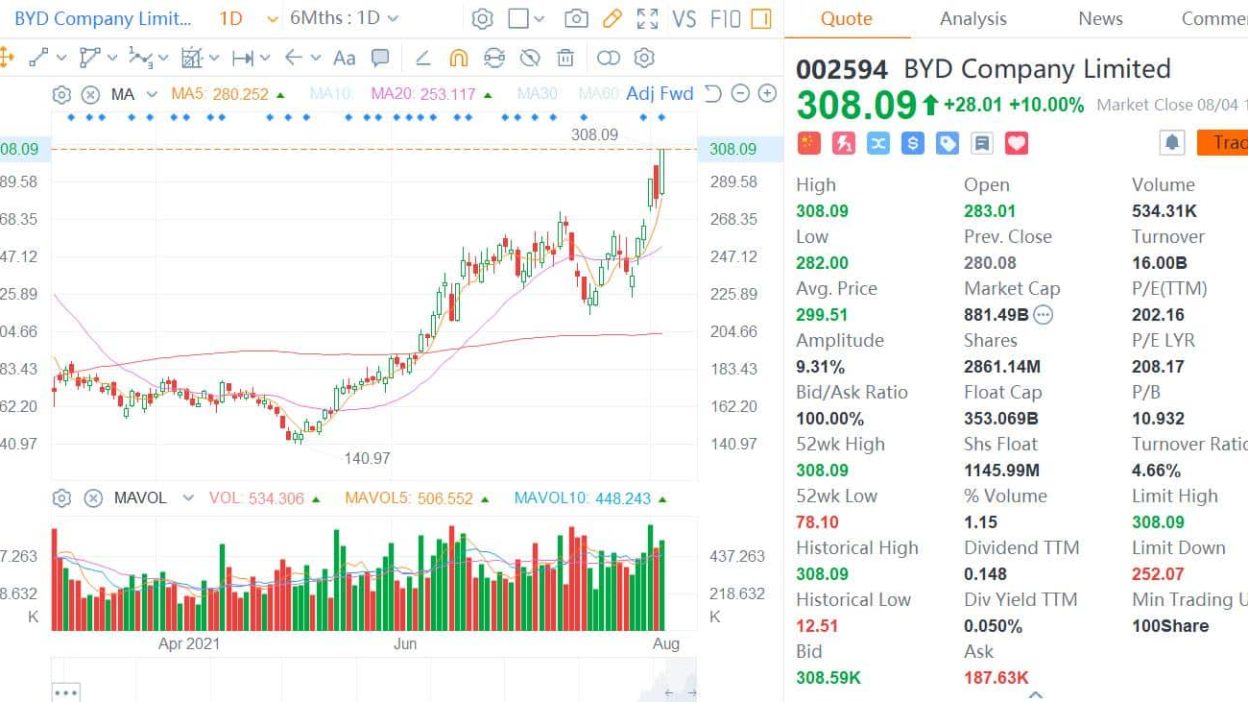Zoom out the chart with minus icon
Image resolution: width=1248 pixels, height=702 pixels.
740,94
